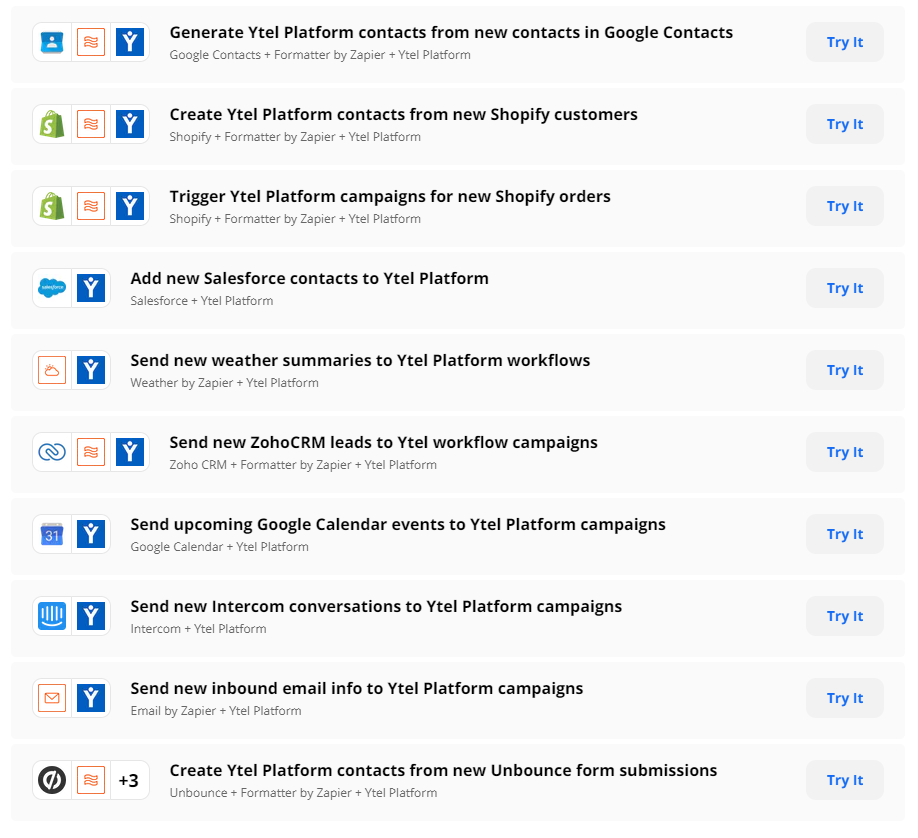The width and height of the screenshot is (918, 838).
Task: Try It for Intercom conversations
Action: [845, 616]
